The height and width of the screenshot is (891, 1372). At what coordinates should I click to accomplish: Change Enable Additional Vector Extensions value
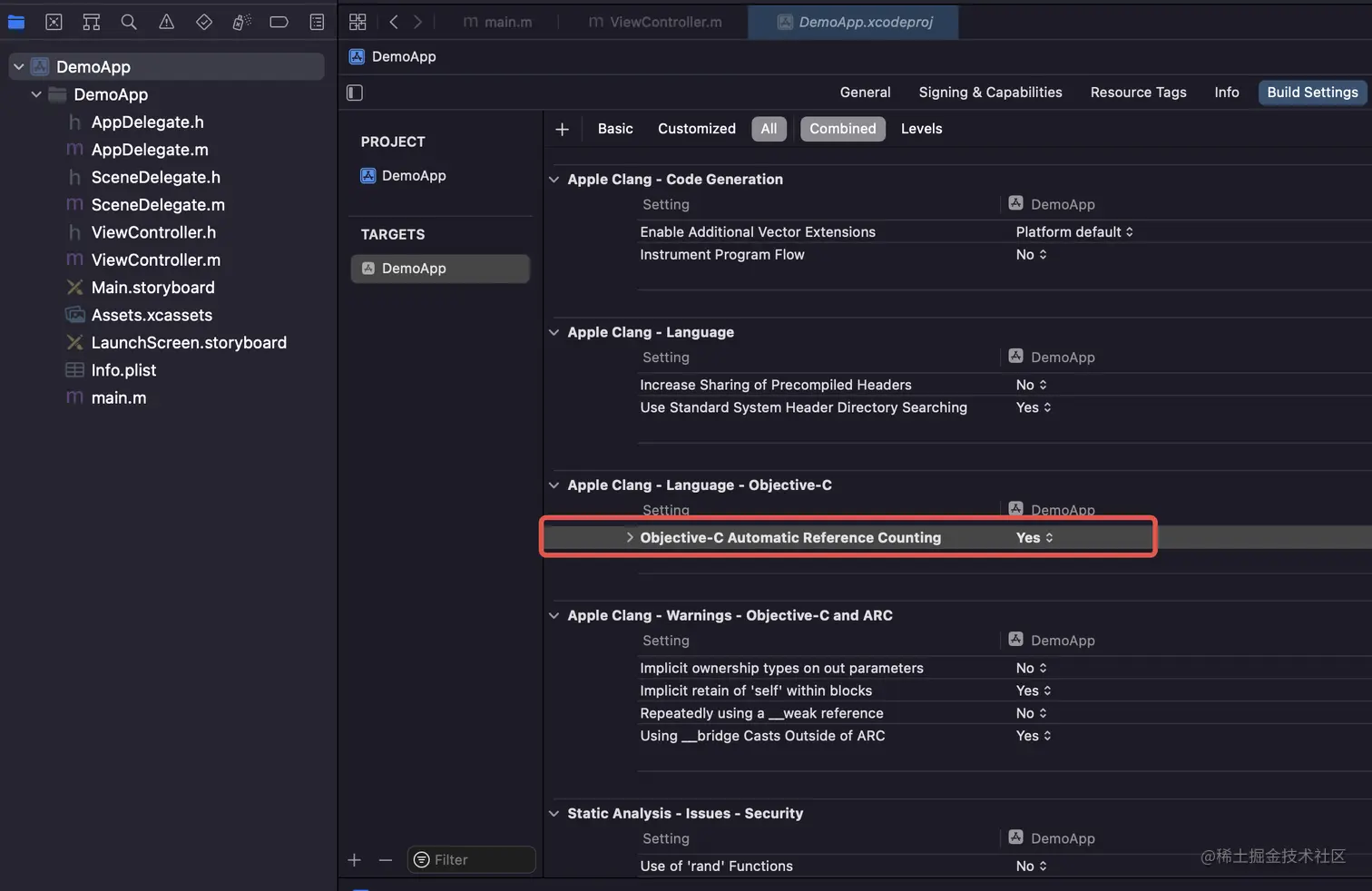tap(1074, 232)
